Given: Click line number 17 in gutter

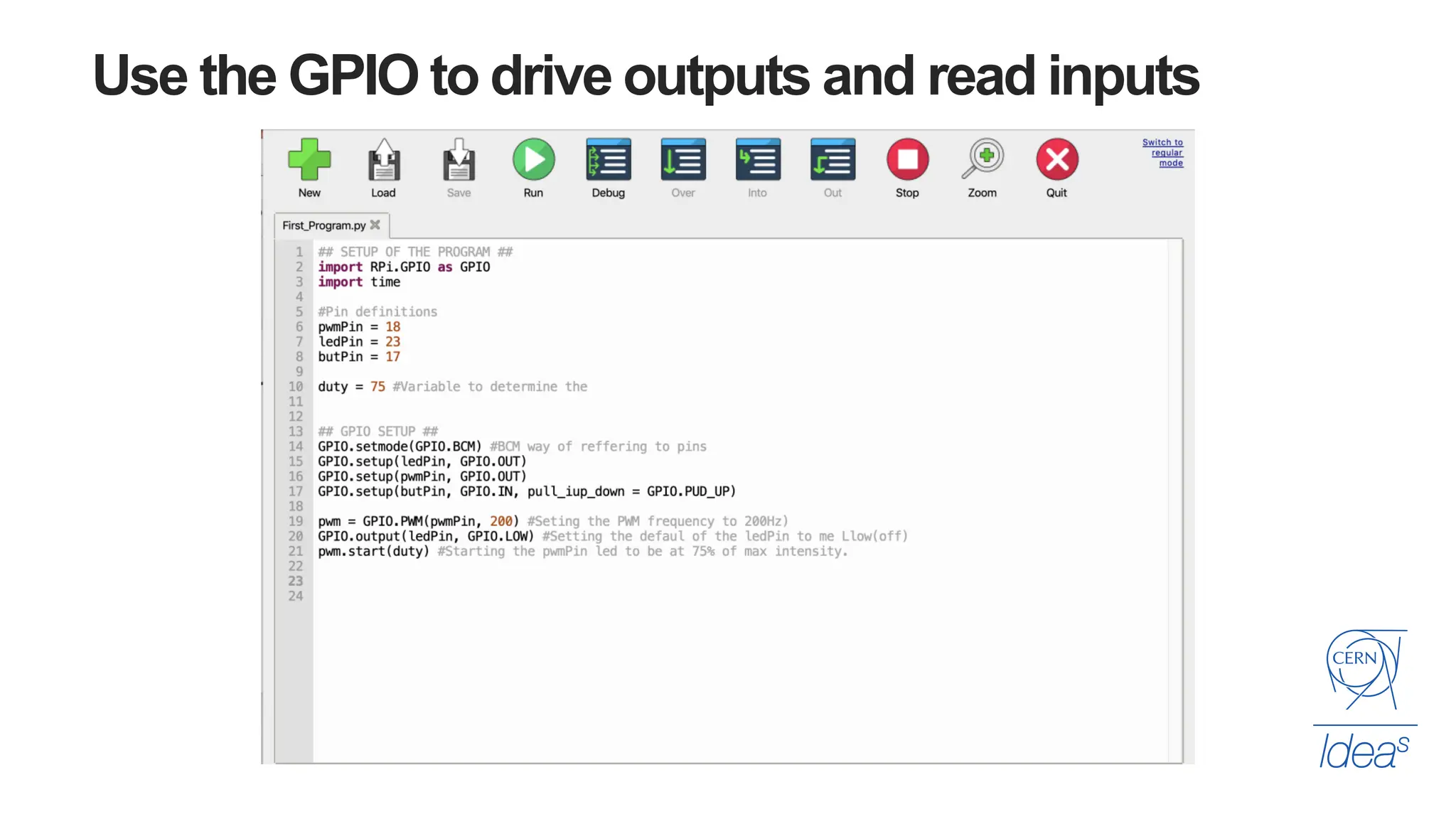Looking at the screenshot, I should pyautogui.click(x=296, y=491).
